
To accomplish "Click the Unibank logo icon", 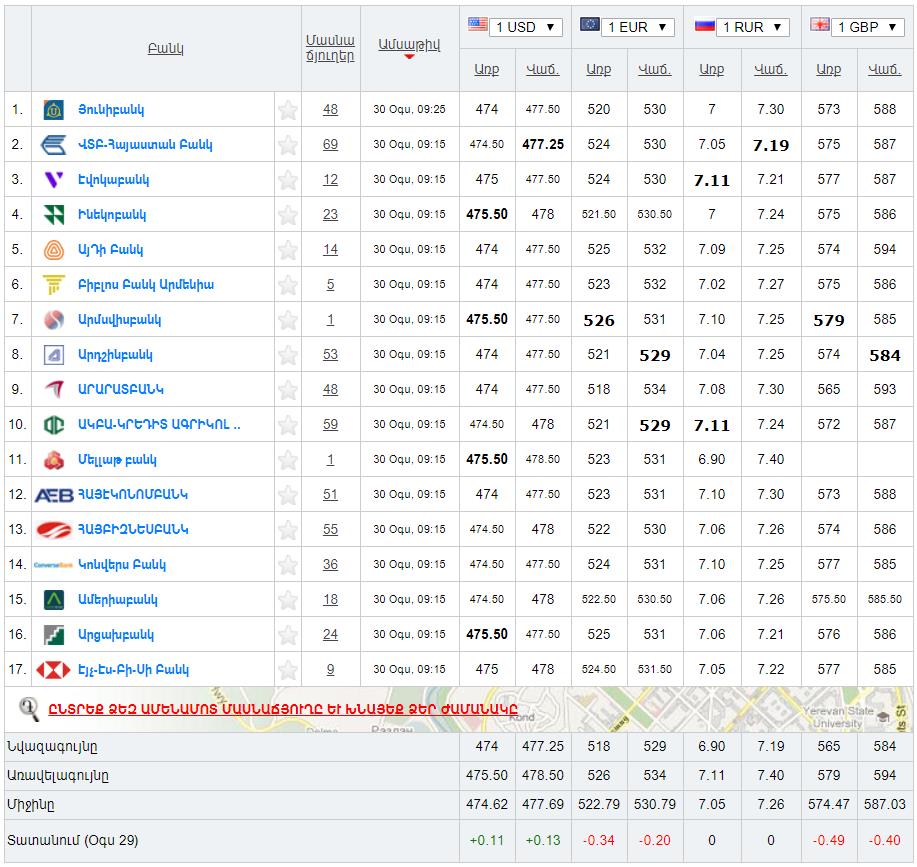I will (54, 110).
